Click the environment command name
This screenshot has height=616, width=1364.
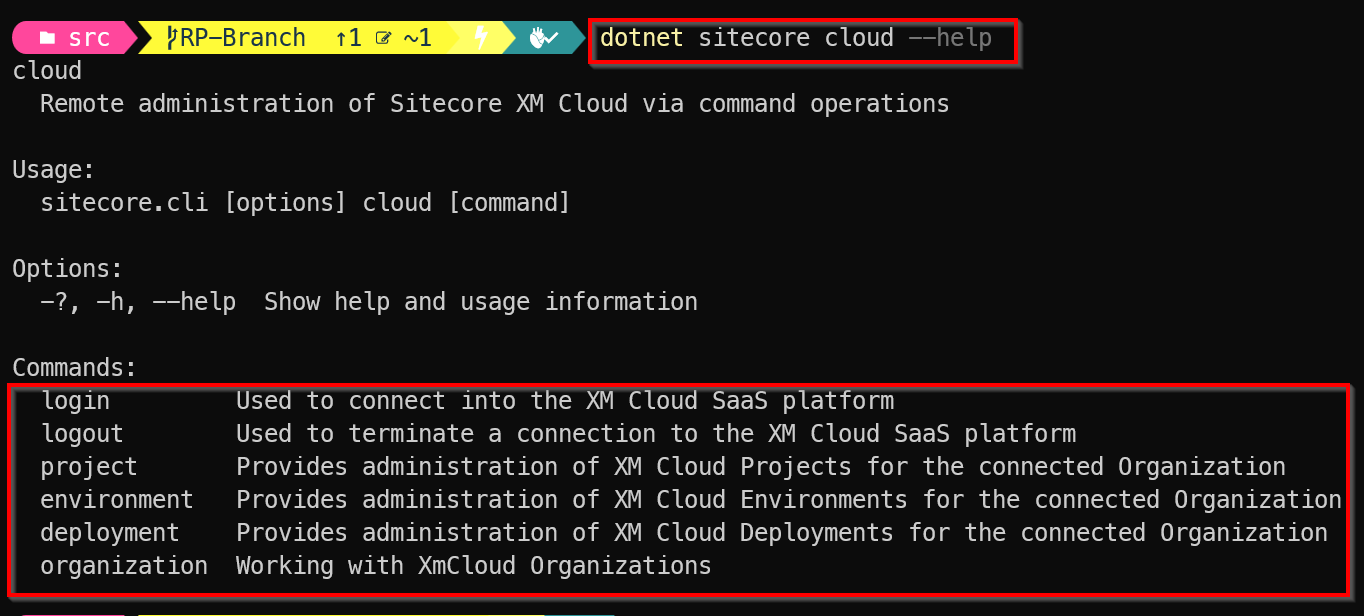117,500
